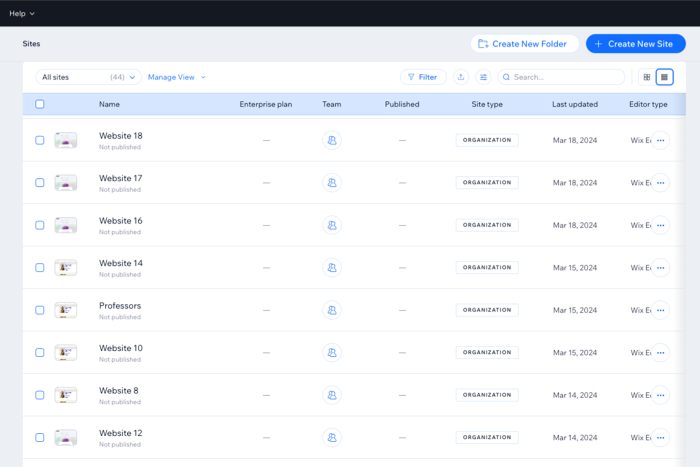Open the Manage View dropdown
Viewport: 700px width, 467px height.
pos(177,77)
